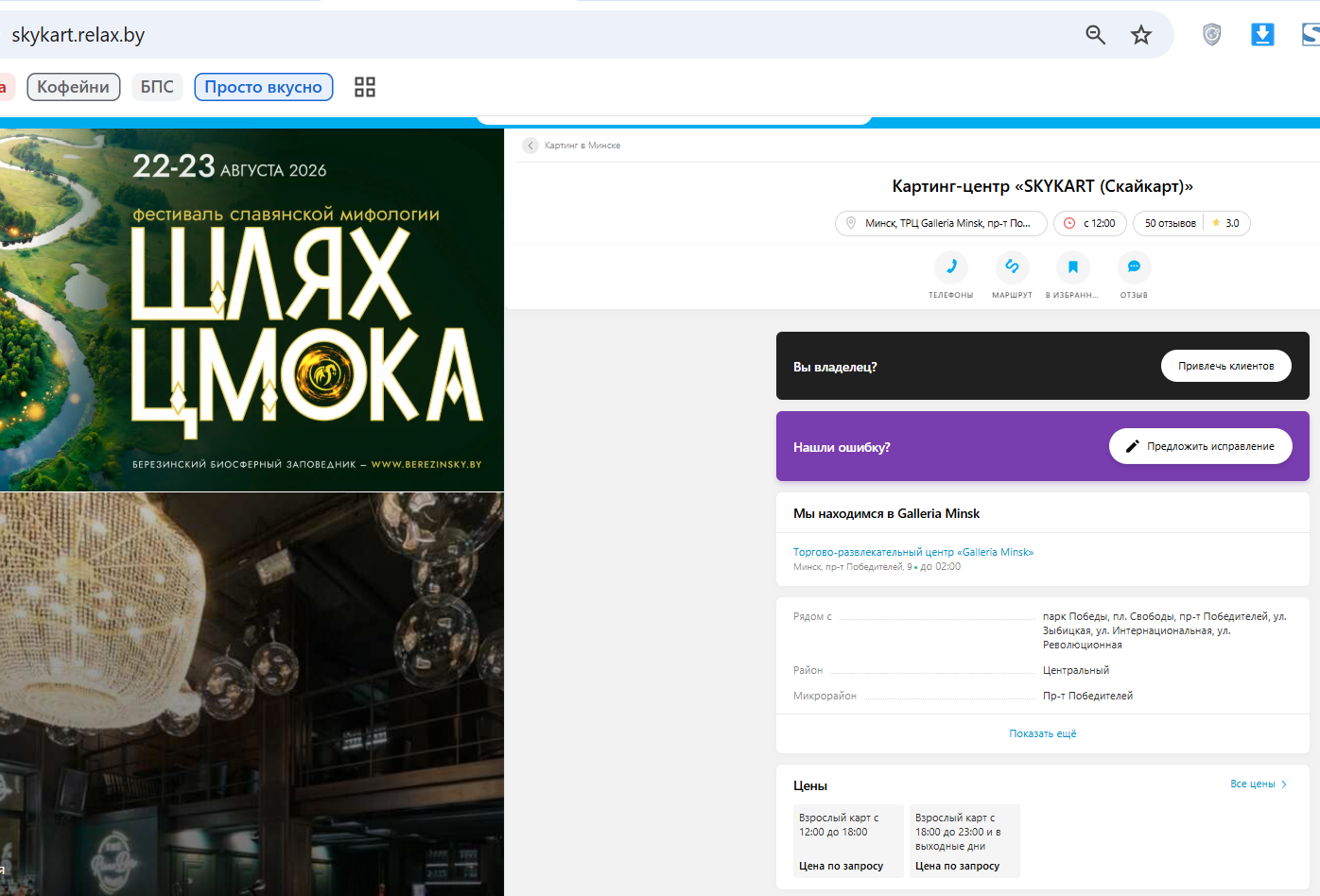Expand details with Показать ещё
Screen dimensions: 1320x896
coord(1043,733)
